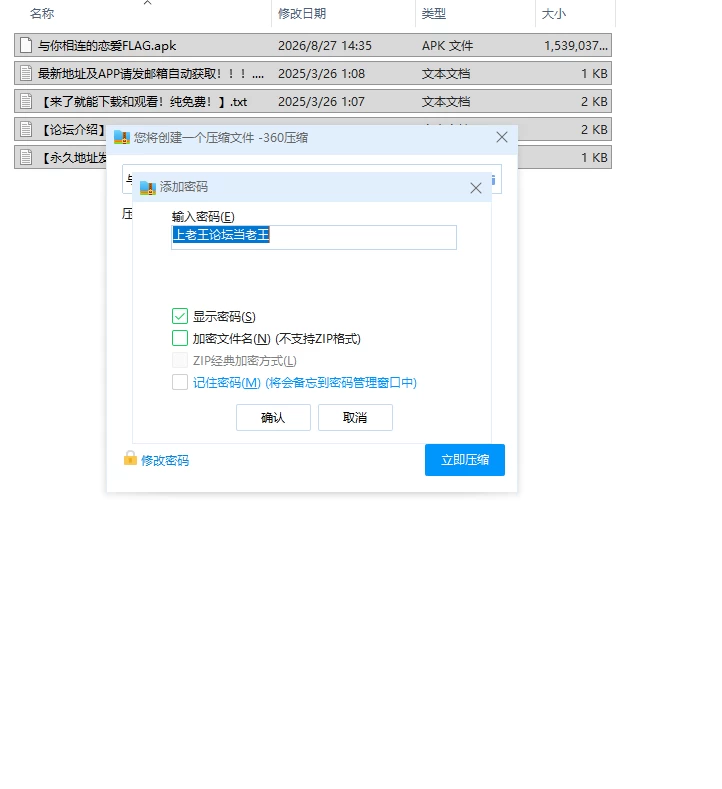The height and width of the screenshot is (789, 722).
Task: Open the 修改密码 link
Action: 165,460
